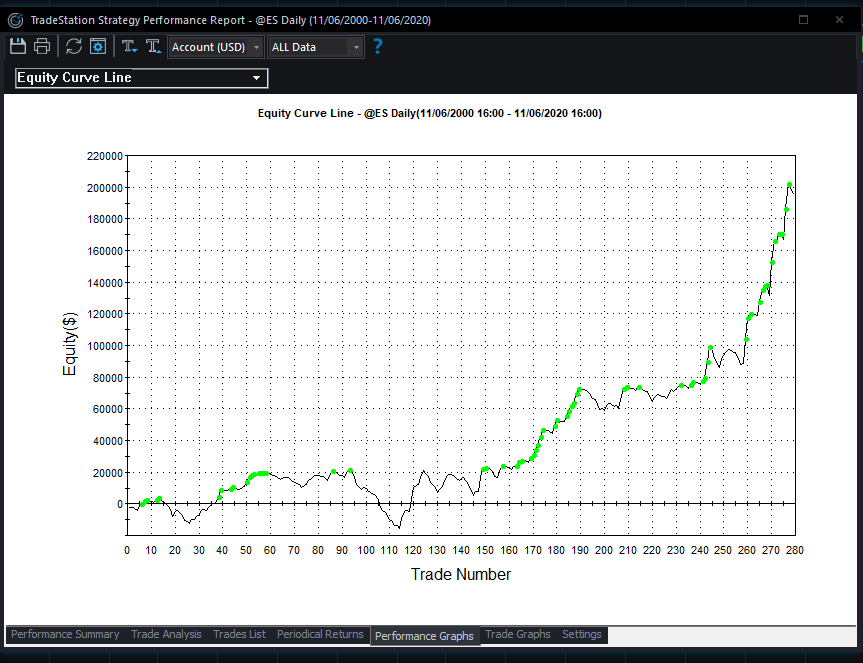The width and height of the screenshot is (863, 663).
Task: Open the Settings tab at the bottom
Action: point(581,634)
